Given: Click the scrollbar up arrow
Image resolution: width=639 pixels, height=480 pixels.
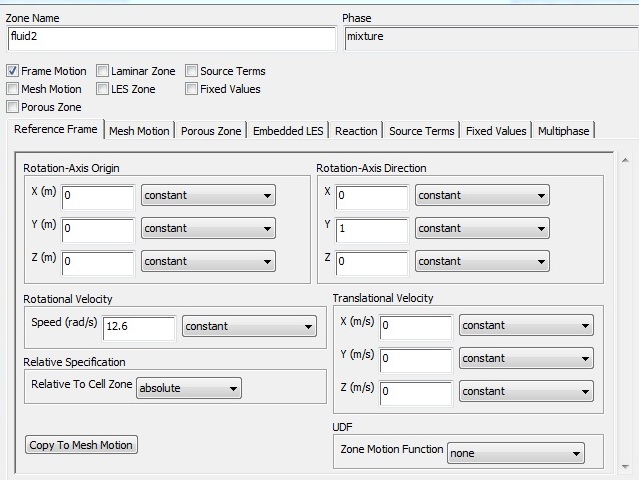Looking at the screenshot, I should 625,160.
